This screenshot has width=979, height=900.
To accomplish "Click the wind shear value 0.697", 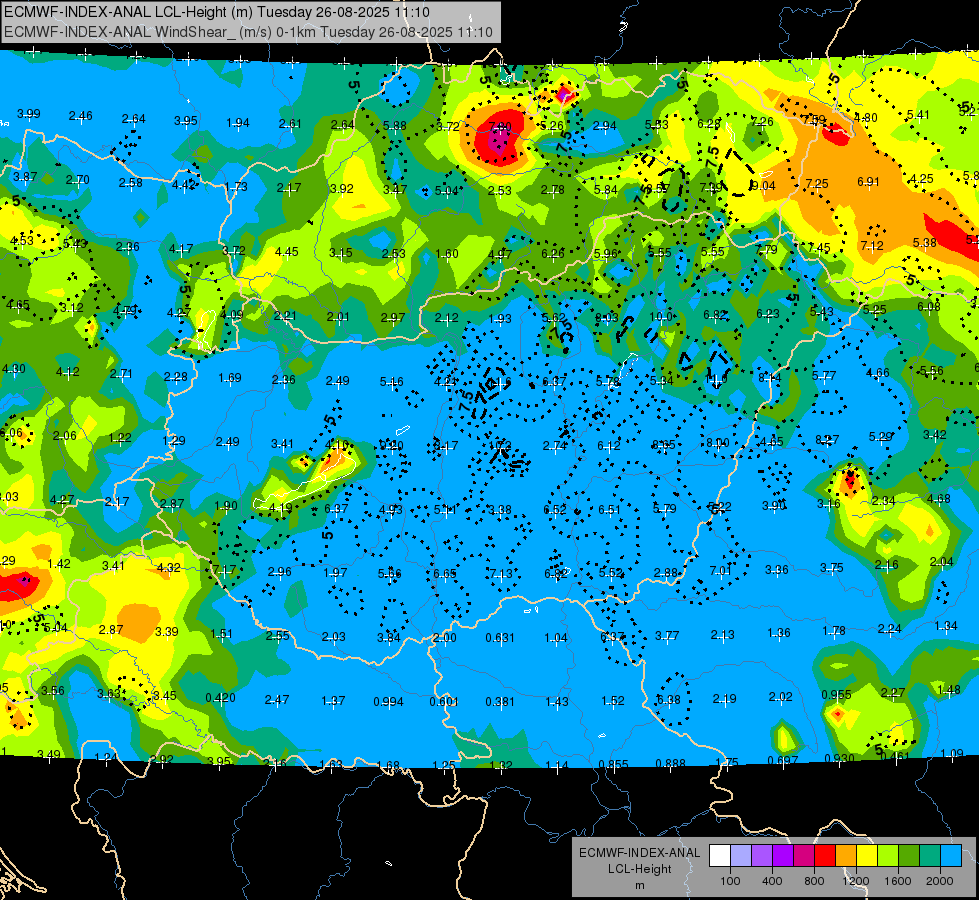I will pyautogui.click(x=783, y=760).
